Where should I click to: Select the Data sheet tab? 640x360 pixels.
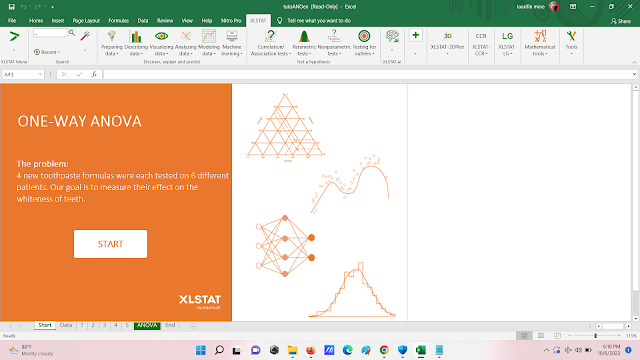click(66, 325)
